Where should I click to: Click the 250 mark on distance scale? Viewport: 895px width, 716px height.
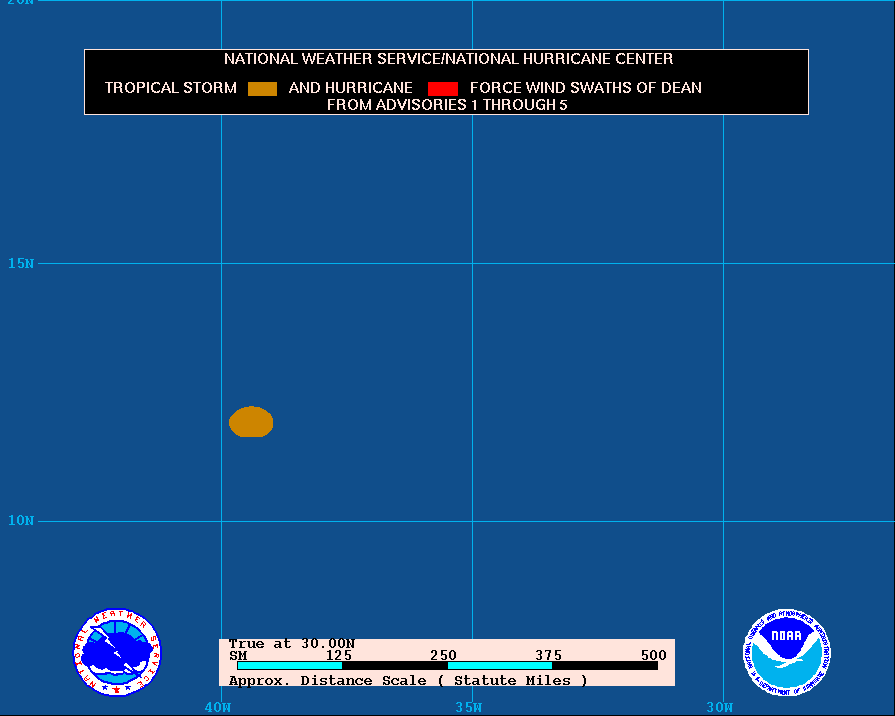pos(444,655)
